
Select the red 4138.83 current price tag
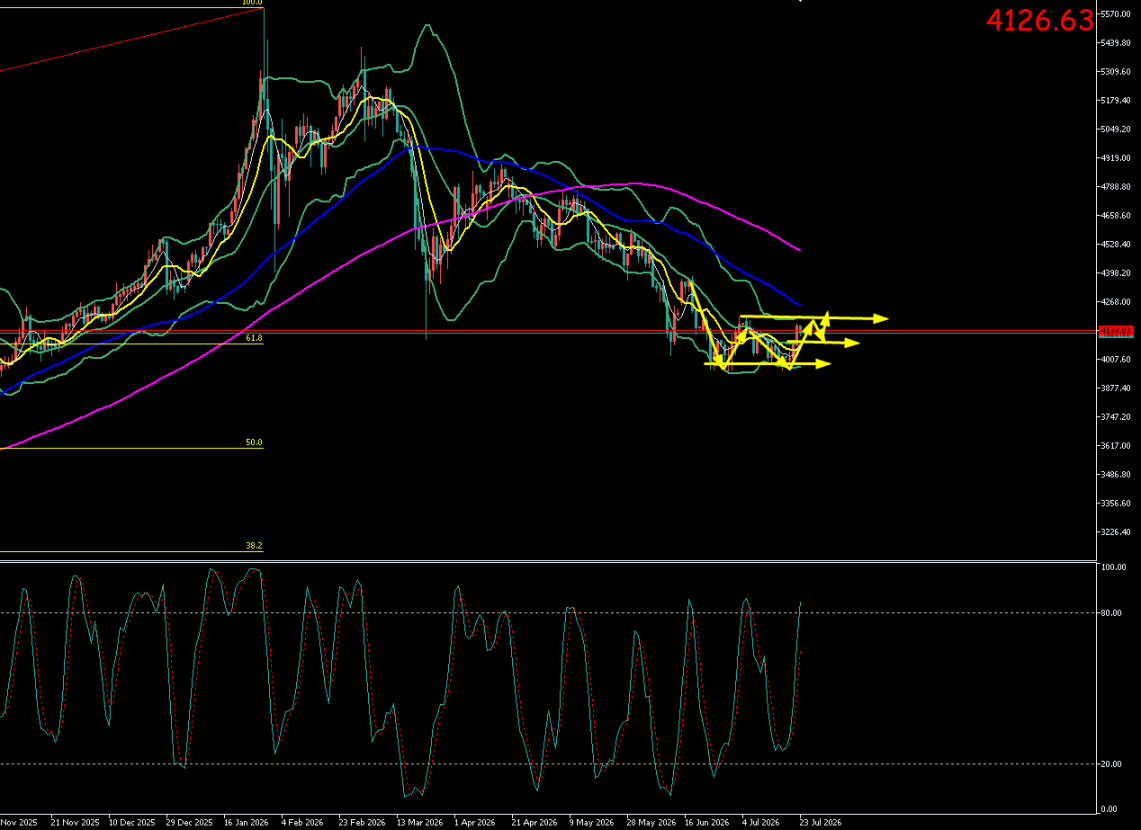click(x=1115, y=331)
